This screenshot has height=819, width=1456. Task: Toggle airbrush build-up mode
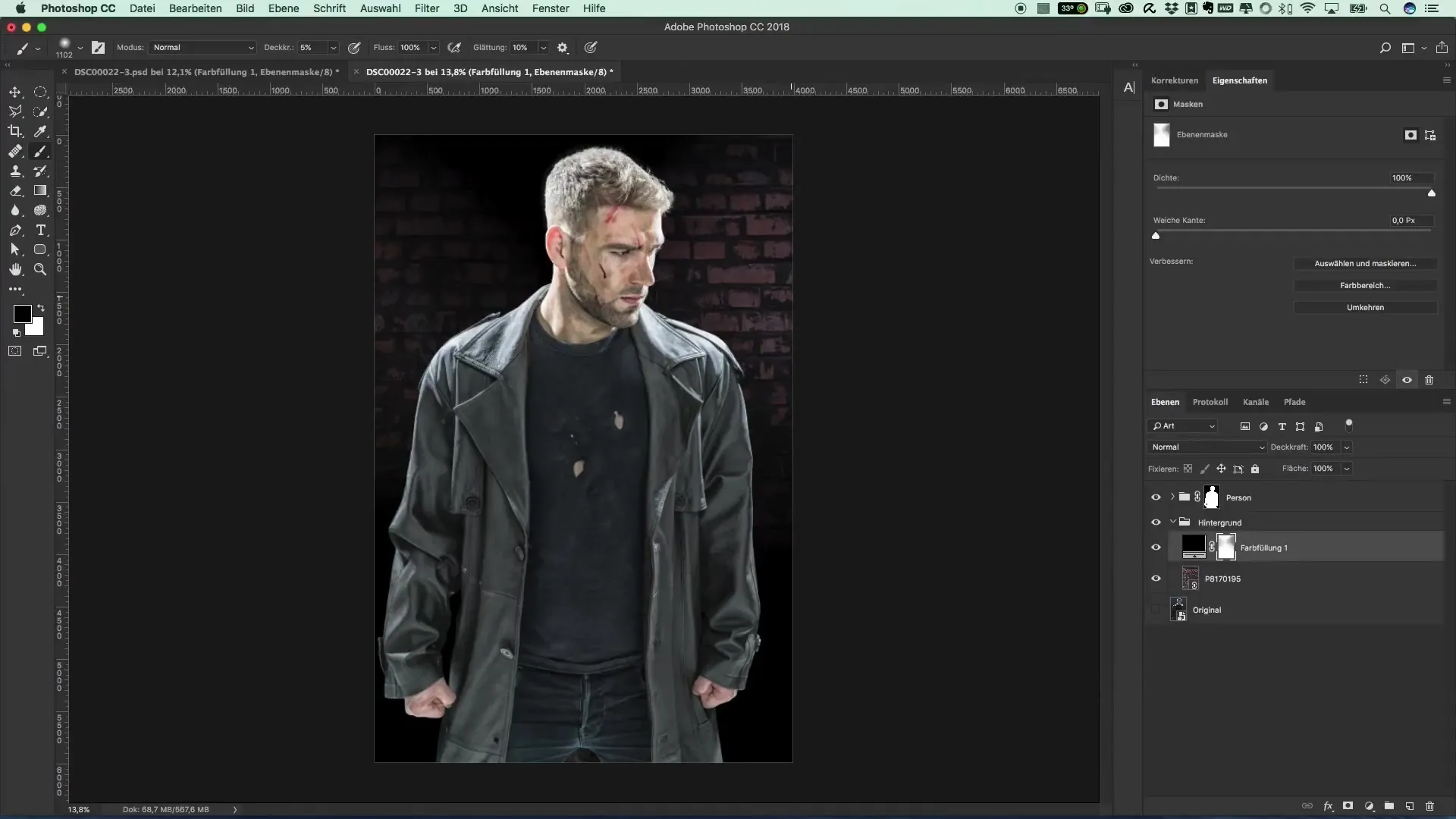click(454, 47)
